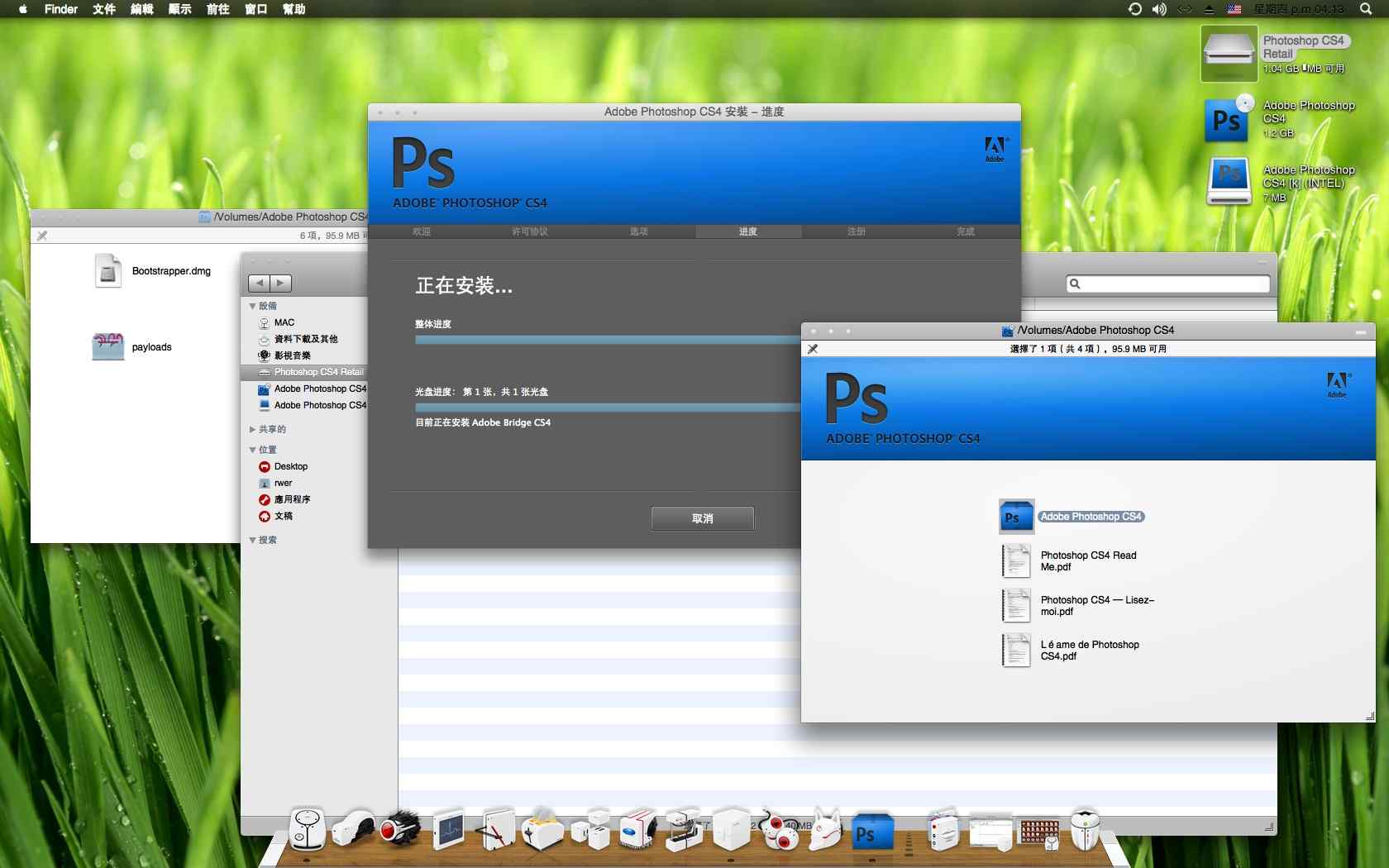
Task: Open the 前往 menu
Action: pos(218,9)
